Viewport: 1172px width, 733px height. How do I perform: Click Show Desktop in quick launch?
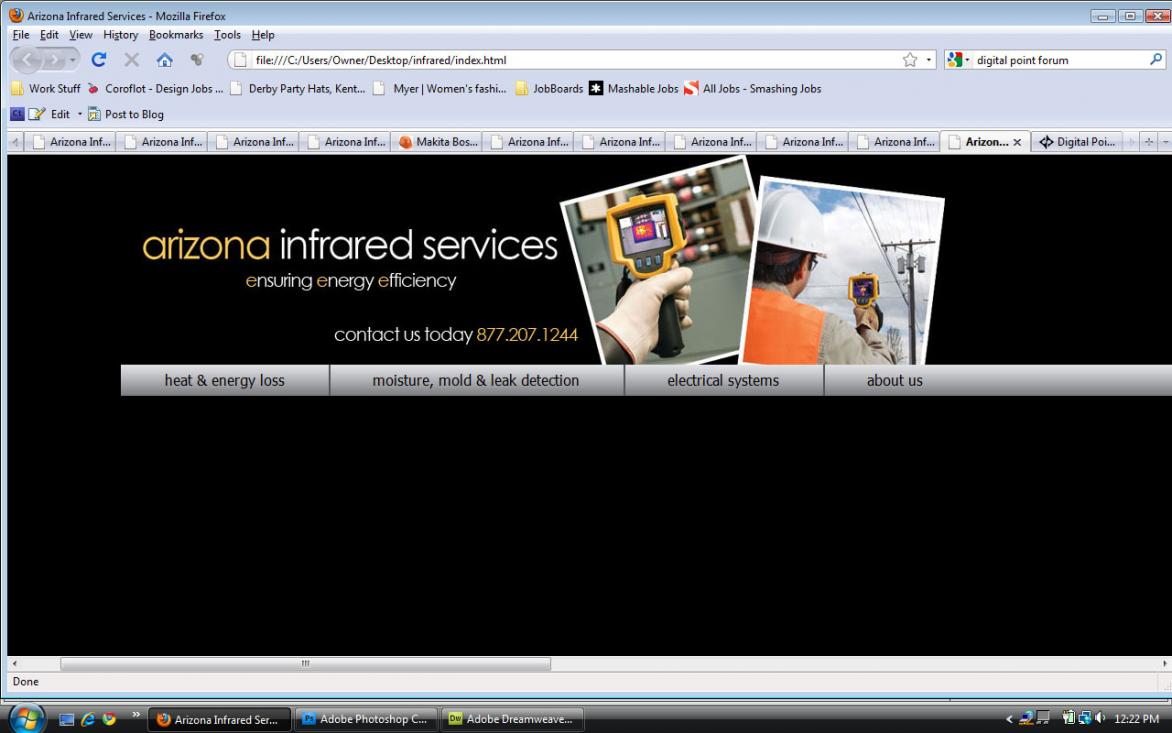(x=67, y=719)
